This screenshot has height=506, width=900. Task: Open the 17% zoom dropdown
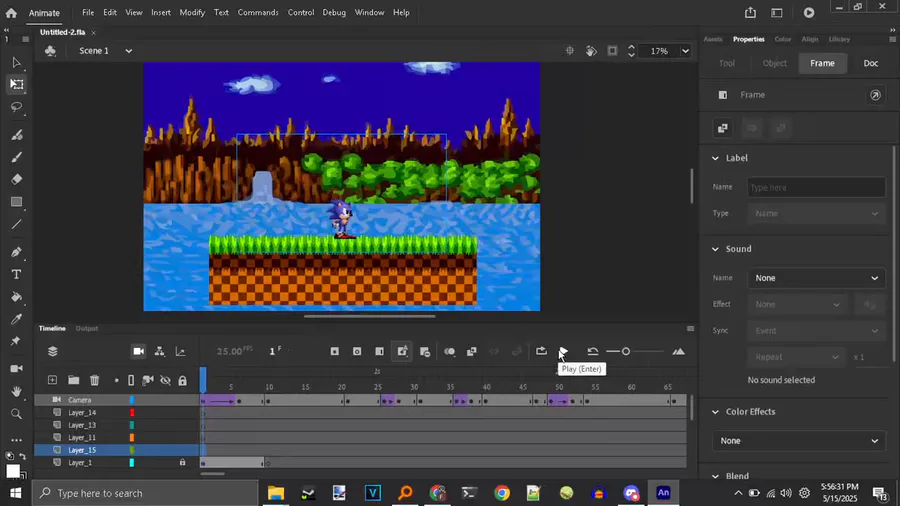tap(685, 51)
